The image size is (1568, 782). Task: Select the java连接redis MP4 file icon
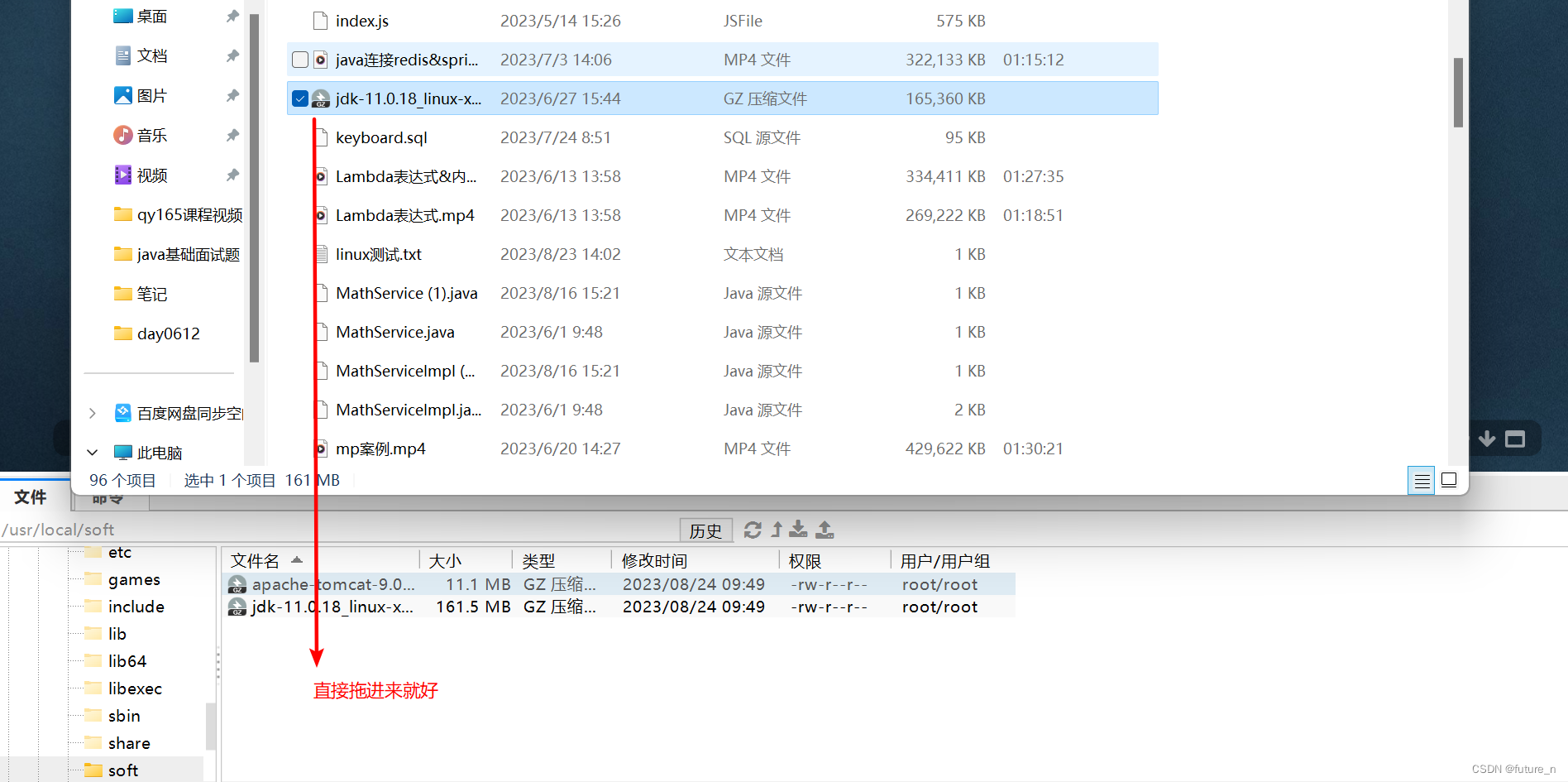click(x=321, y=60)
